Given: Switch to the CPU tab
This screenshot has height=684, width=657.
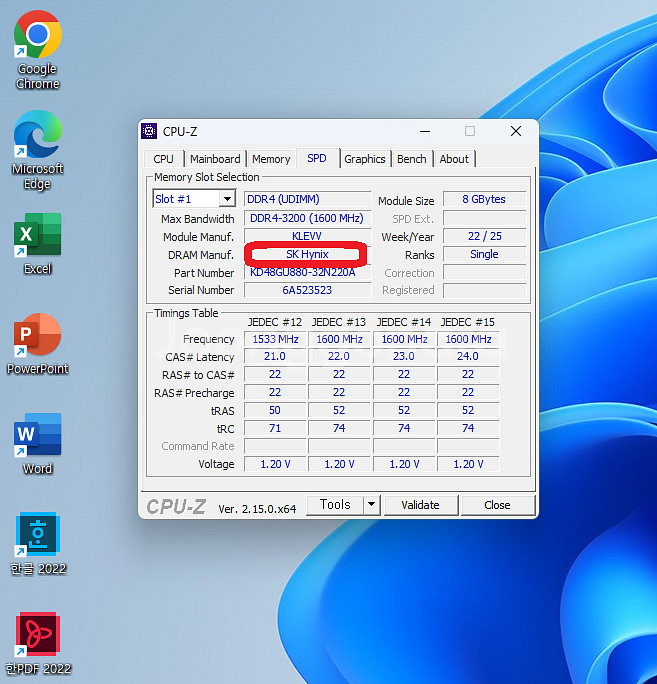Looking at the screenshot, I should [x=163, y=159].
